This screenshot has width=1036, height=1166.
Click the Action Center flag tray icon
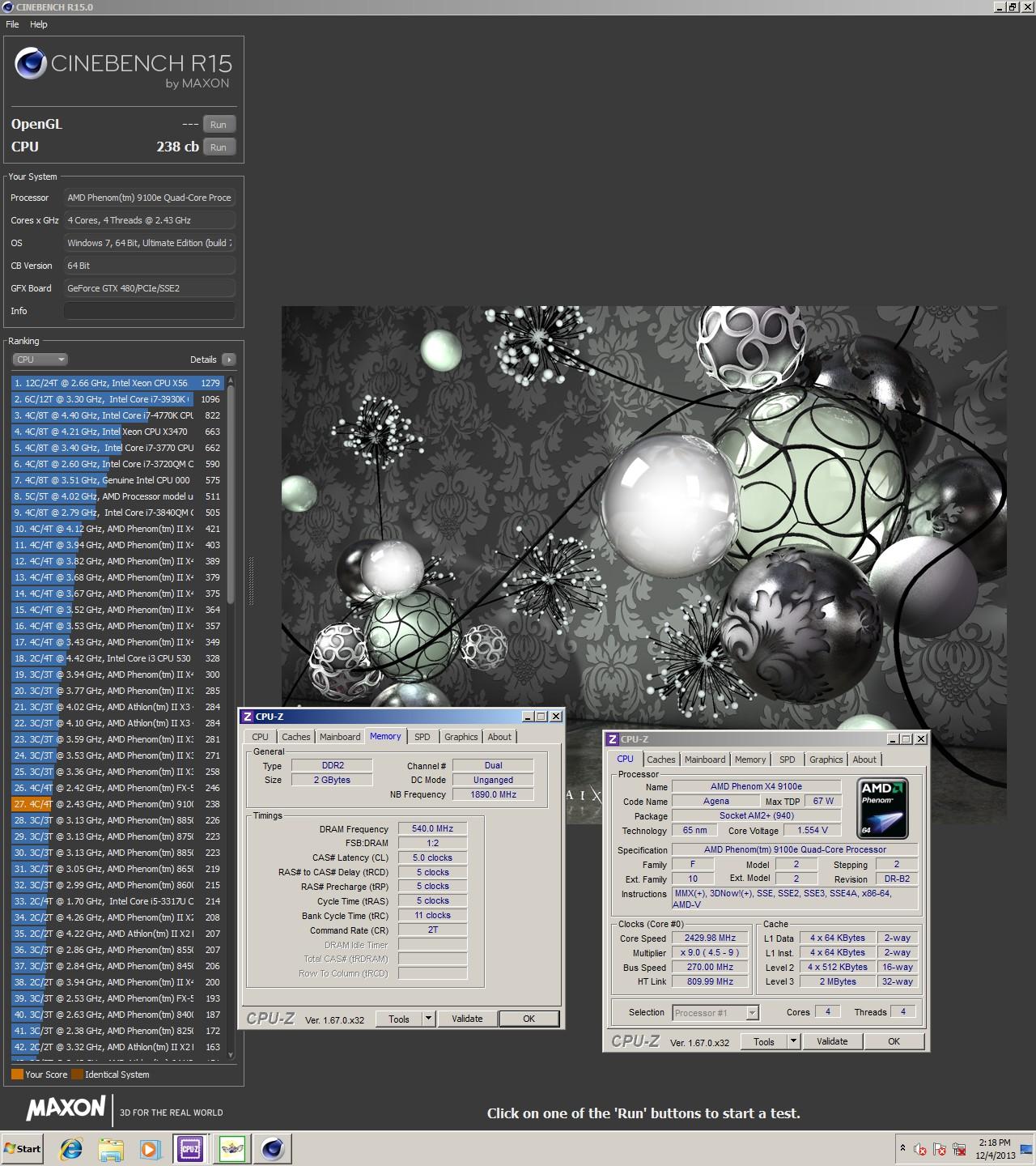940,1150
